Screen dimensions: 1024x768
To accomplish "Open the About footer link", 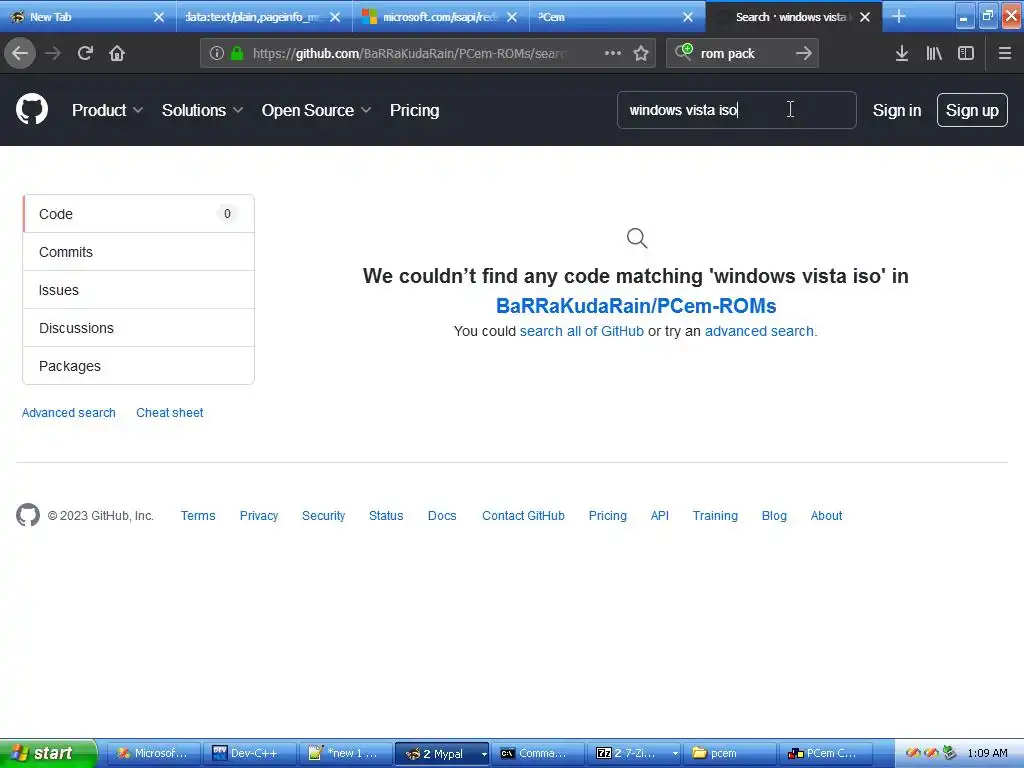I will pyautogui.click(x=826, y=516).
